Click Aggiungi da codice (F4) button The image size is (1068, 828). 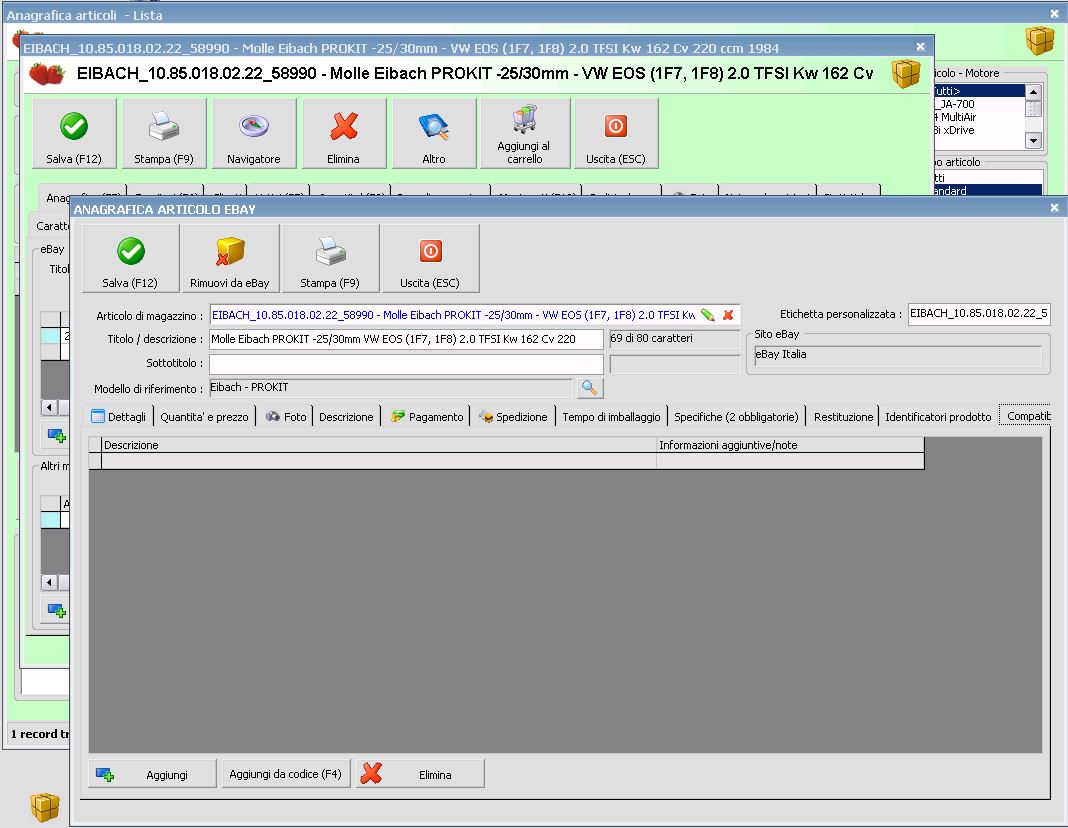[x=285, y=774]
